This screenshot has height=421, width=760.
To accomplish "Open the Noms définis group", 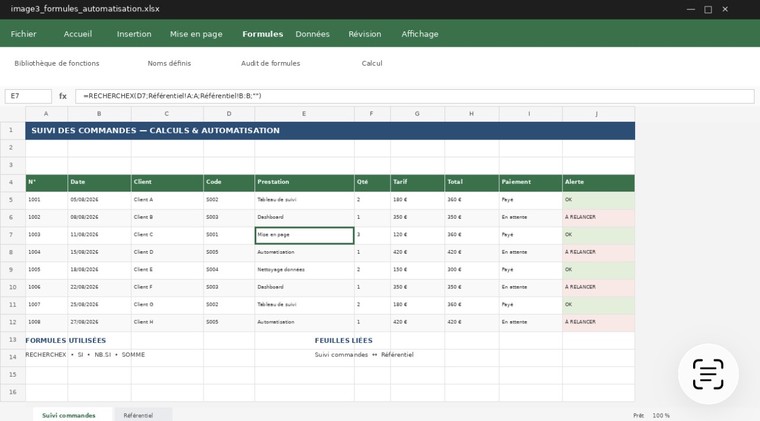I will pyautogui.click(x=169, y=63).
